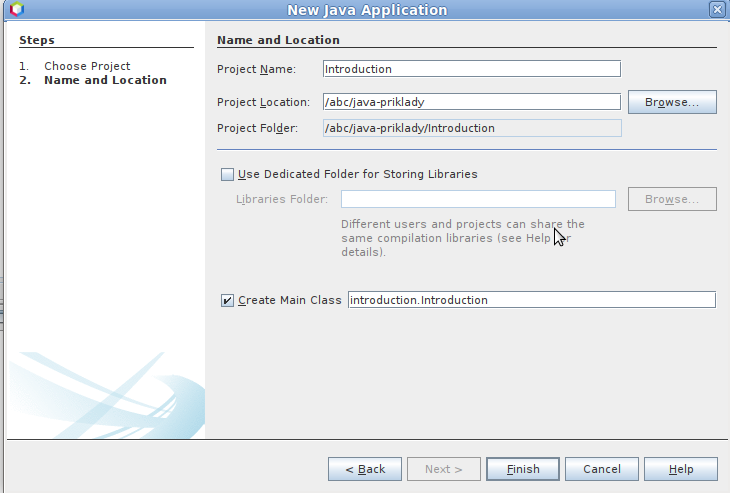Click into the Project Name field
Screen dimensions: 730x493
471,69
